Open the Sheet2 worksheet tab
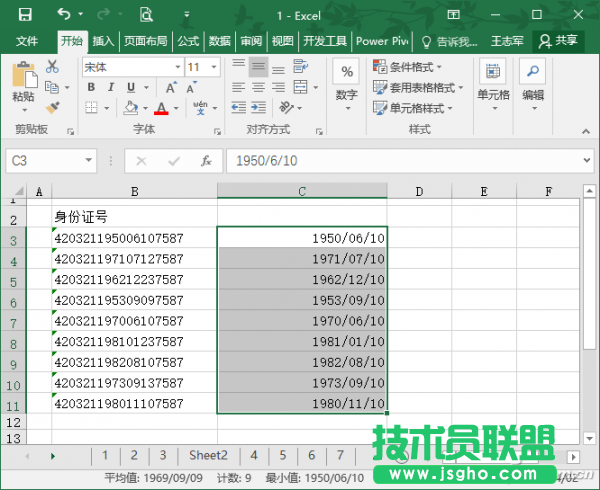Image resolution: width=600 pixels, height=490 pixels. point(209,455)
